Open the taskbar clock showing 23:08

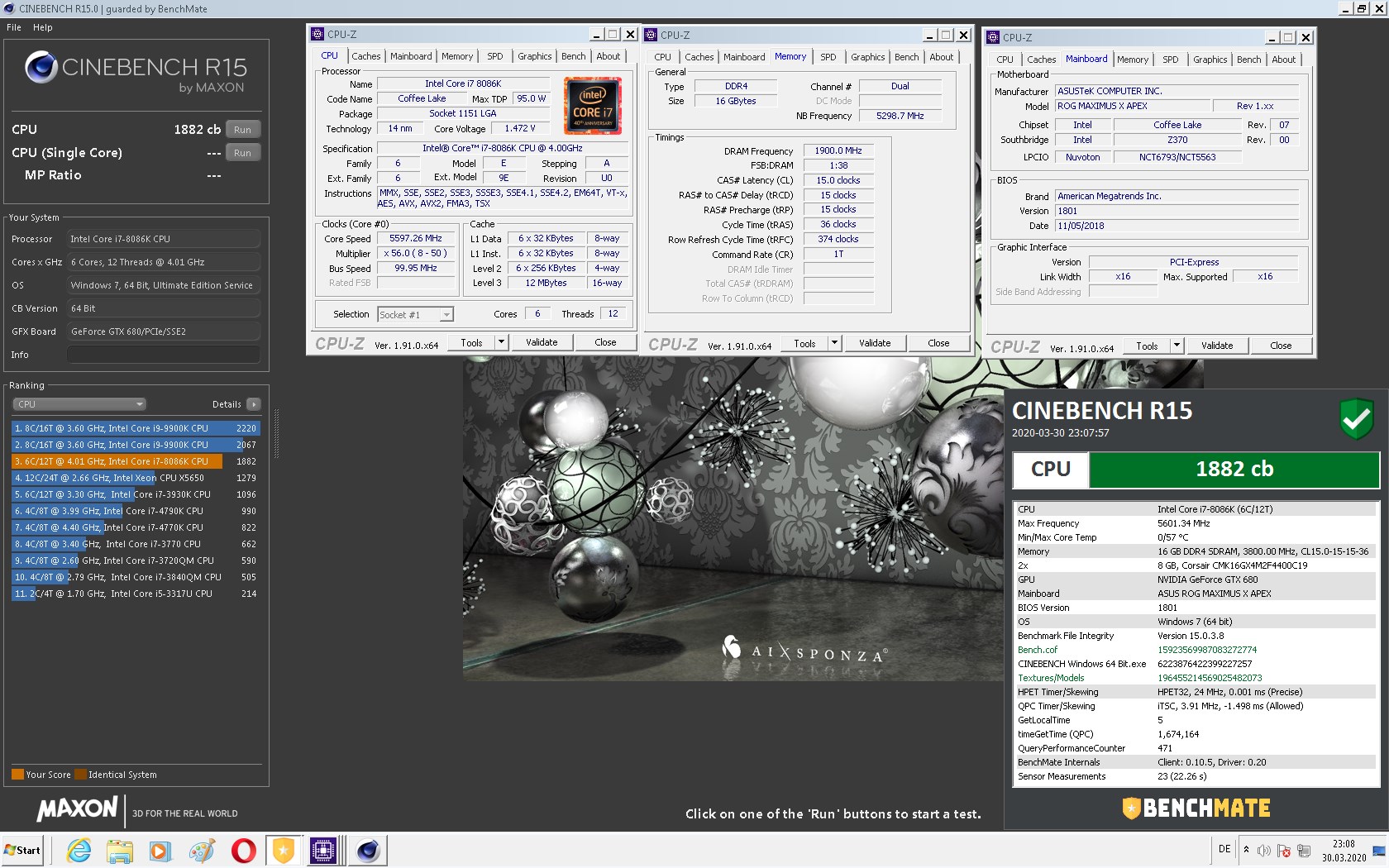(1344, 851)
